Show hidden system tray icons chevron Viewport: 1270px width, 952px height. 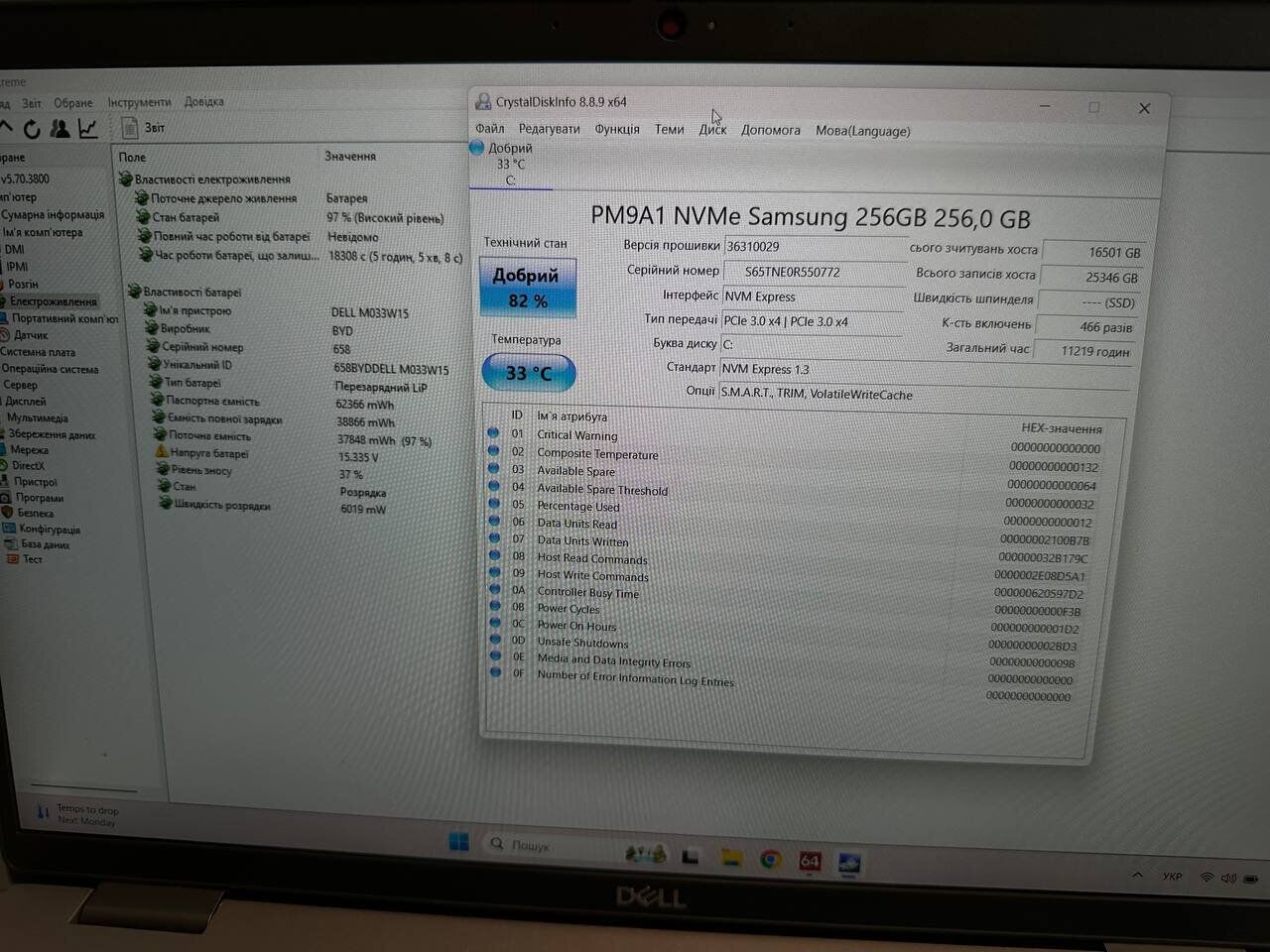click(1138, 875)
